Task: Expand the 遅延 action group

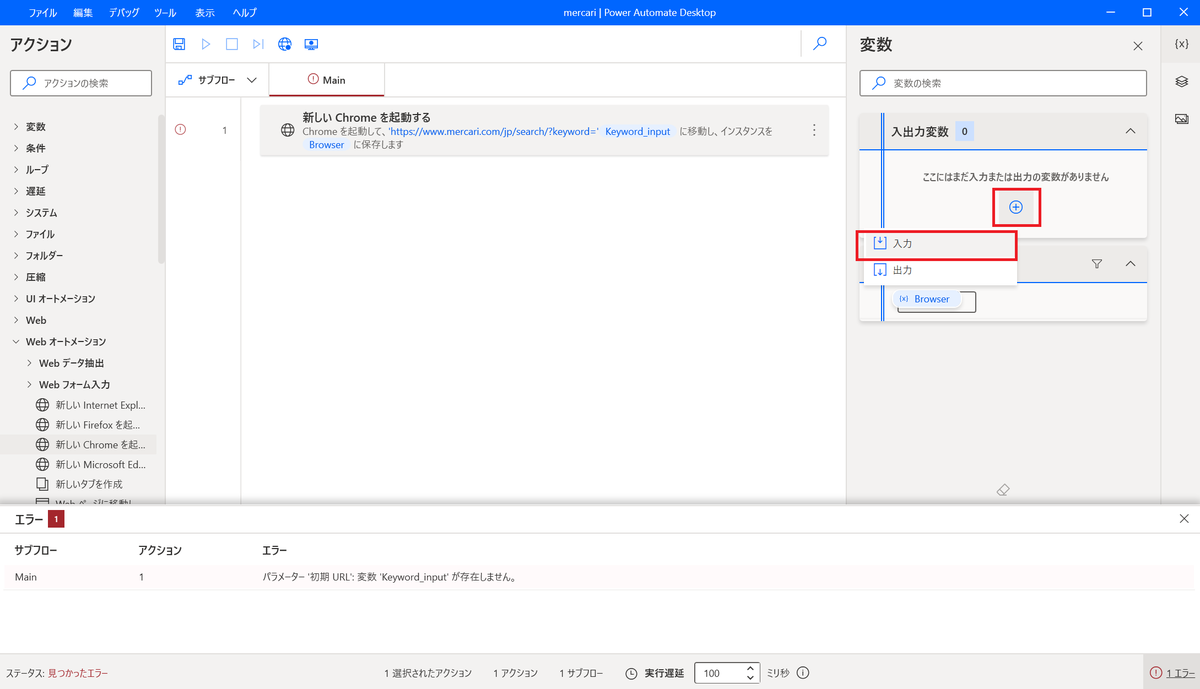Action: point(16,191)
